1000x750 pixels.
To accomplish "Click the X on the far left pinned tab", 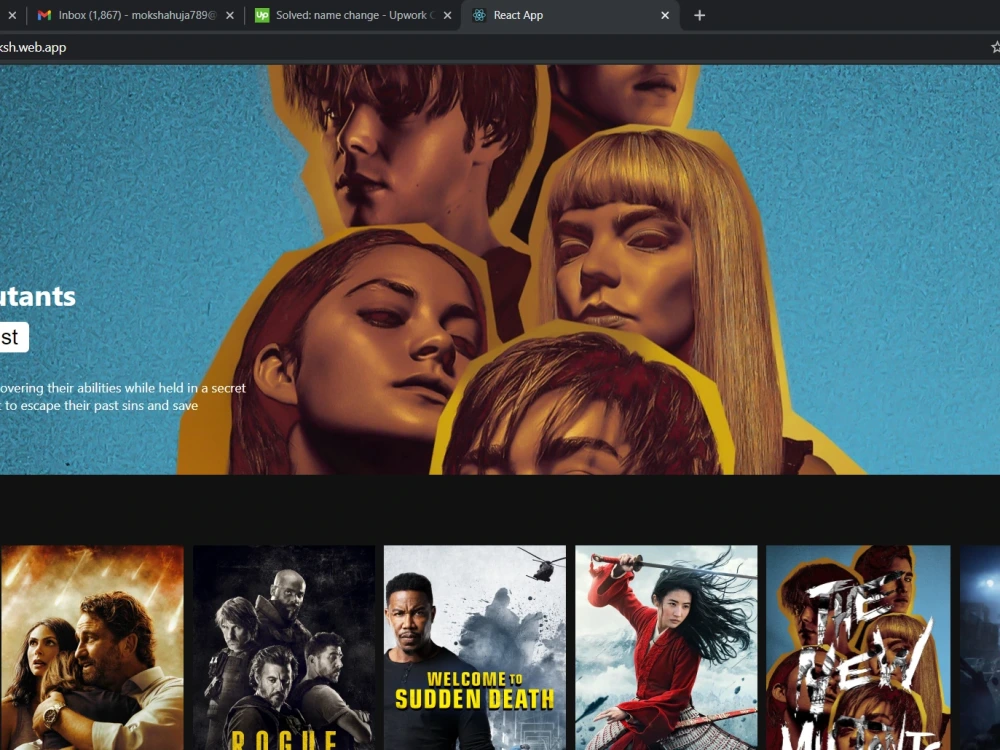I will coord(11,15).
